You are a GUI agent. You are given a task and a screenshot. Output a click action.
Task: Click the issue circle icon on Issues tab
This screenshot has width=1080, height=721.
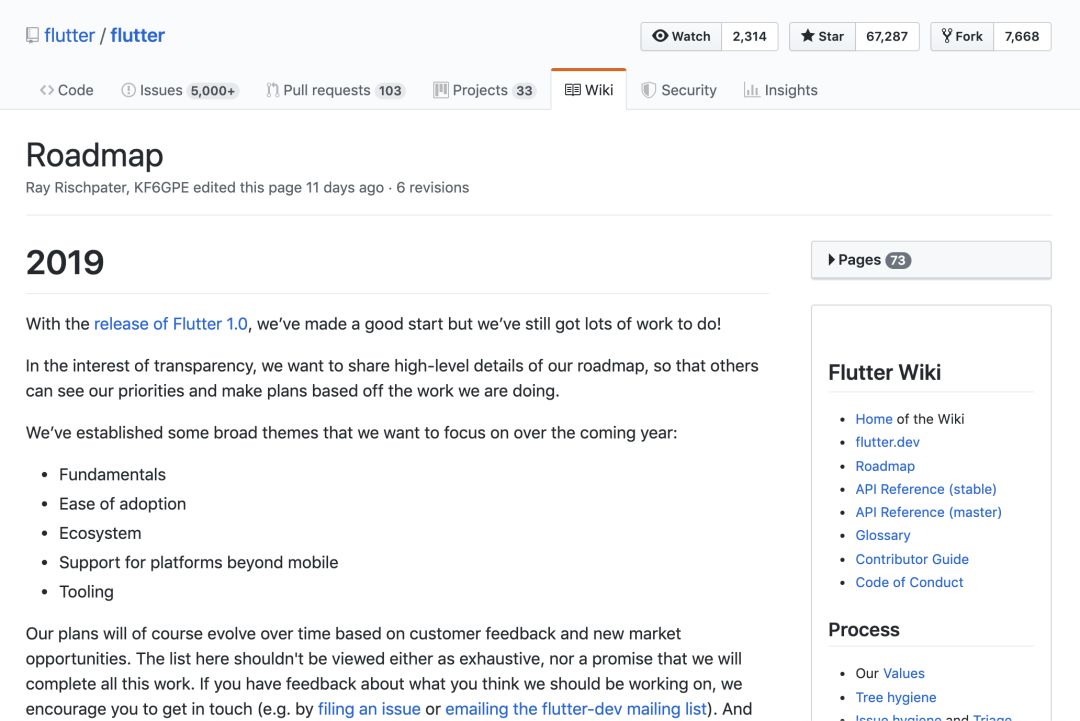click(x=128, y=90)
